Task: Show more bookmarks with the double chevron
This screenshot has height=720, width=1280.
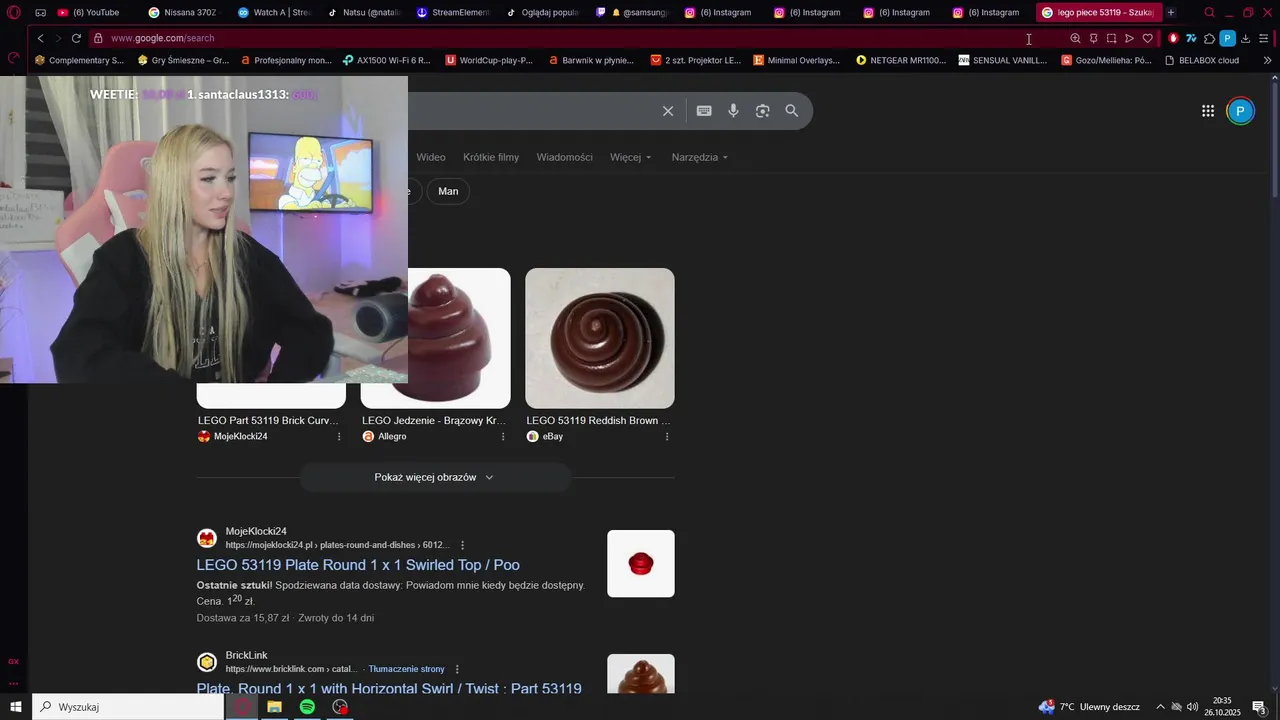Action: 1267,60
